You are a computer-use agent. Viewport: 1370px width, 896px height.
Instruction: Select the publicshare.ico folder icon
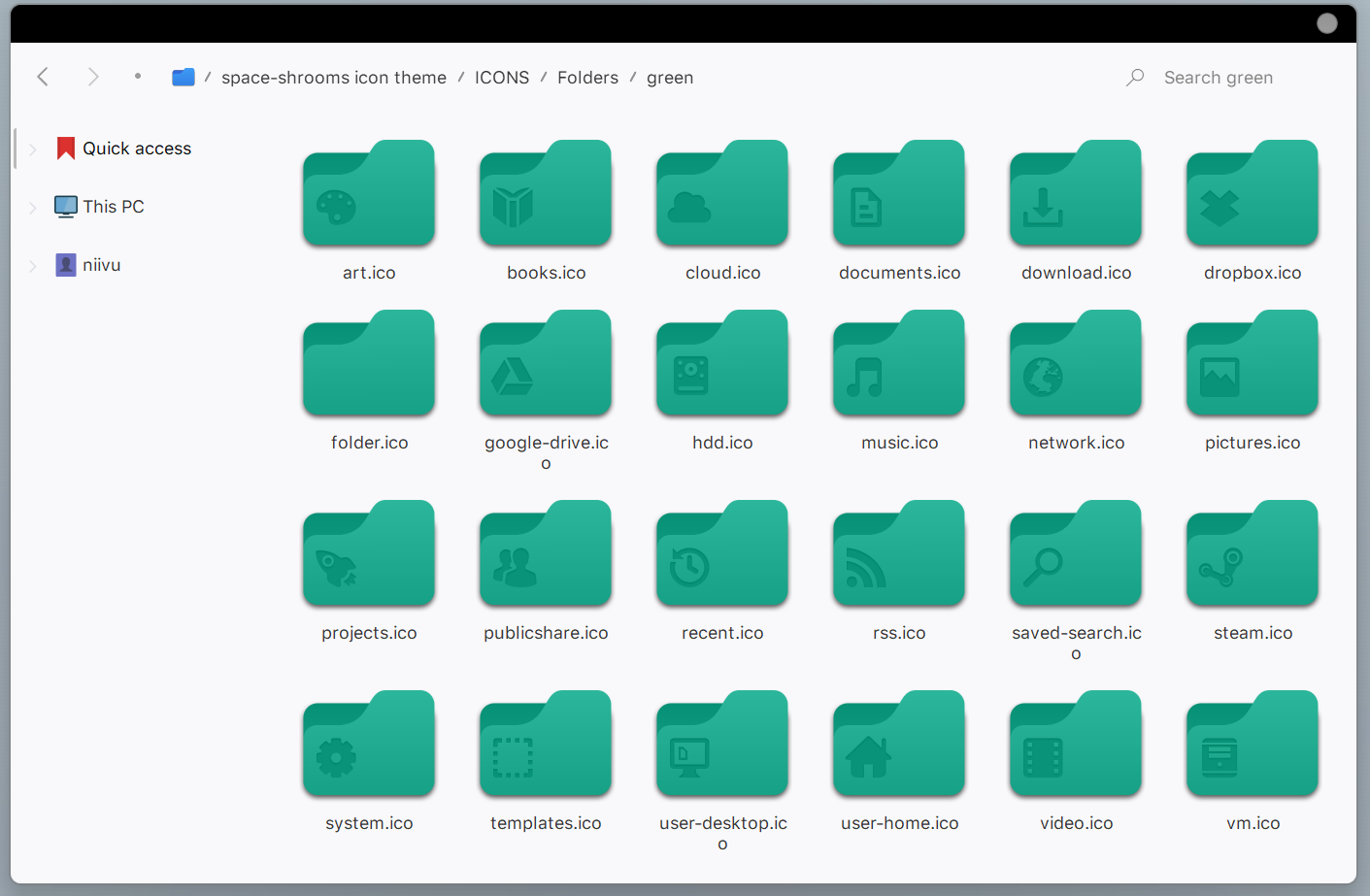546,553
